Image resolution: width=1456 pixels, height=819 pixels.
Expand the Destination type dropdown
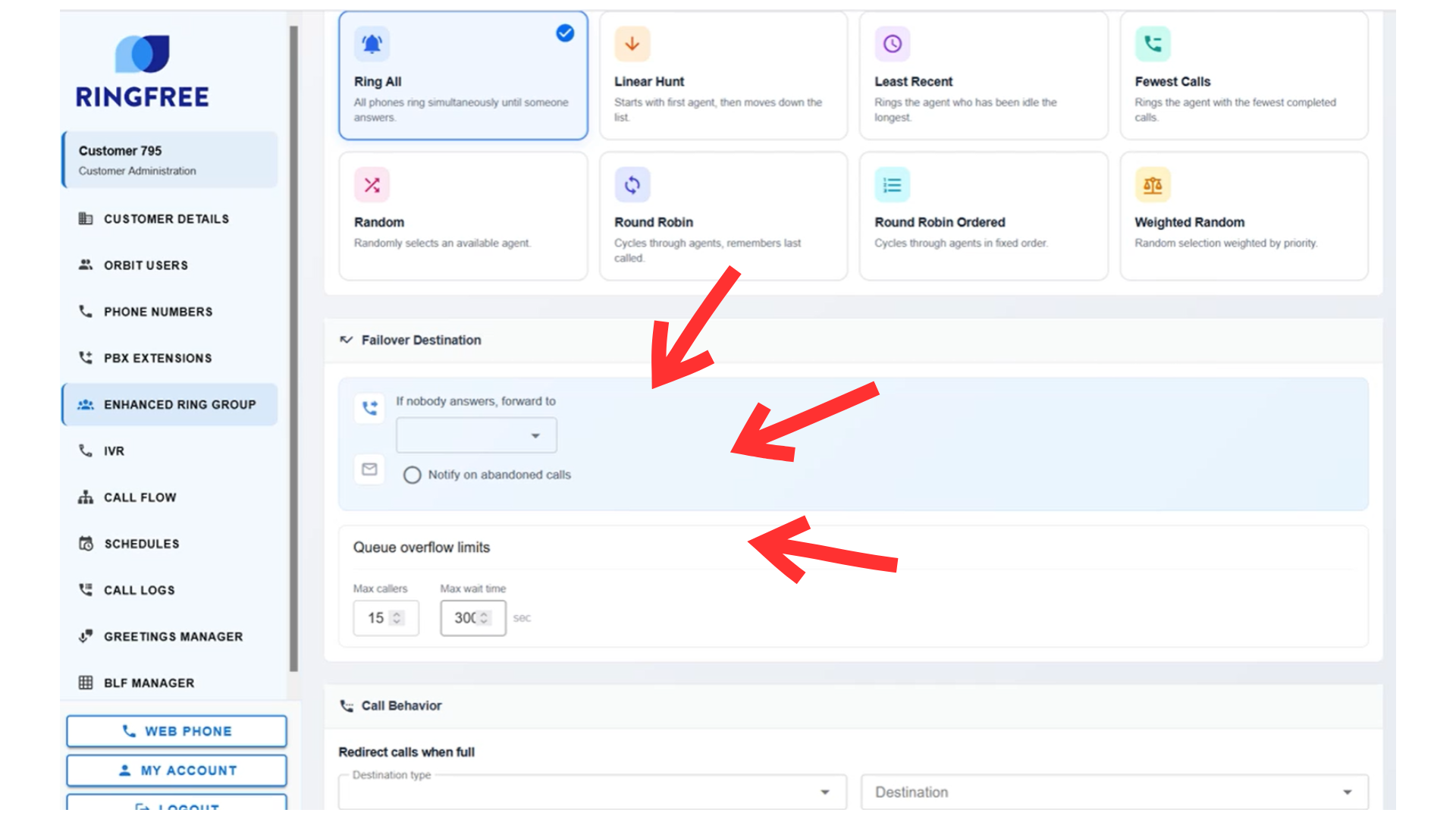(x=591, y=792)
